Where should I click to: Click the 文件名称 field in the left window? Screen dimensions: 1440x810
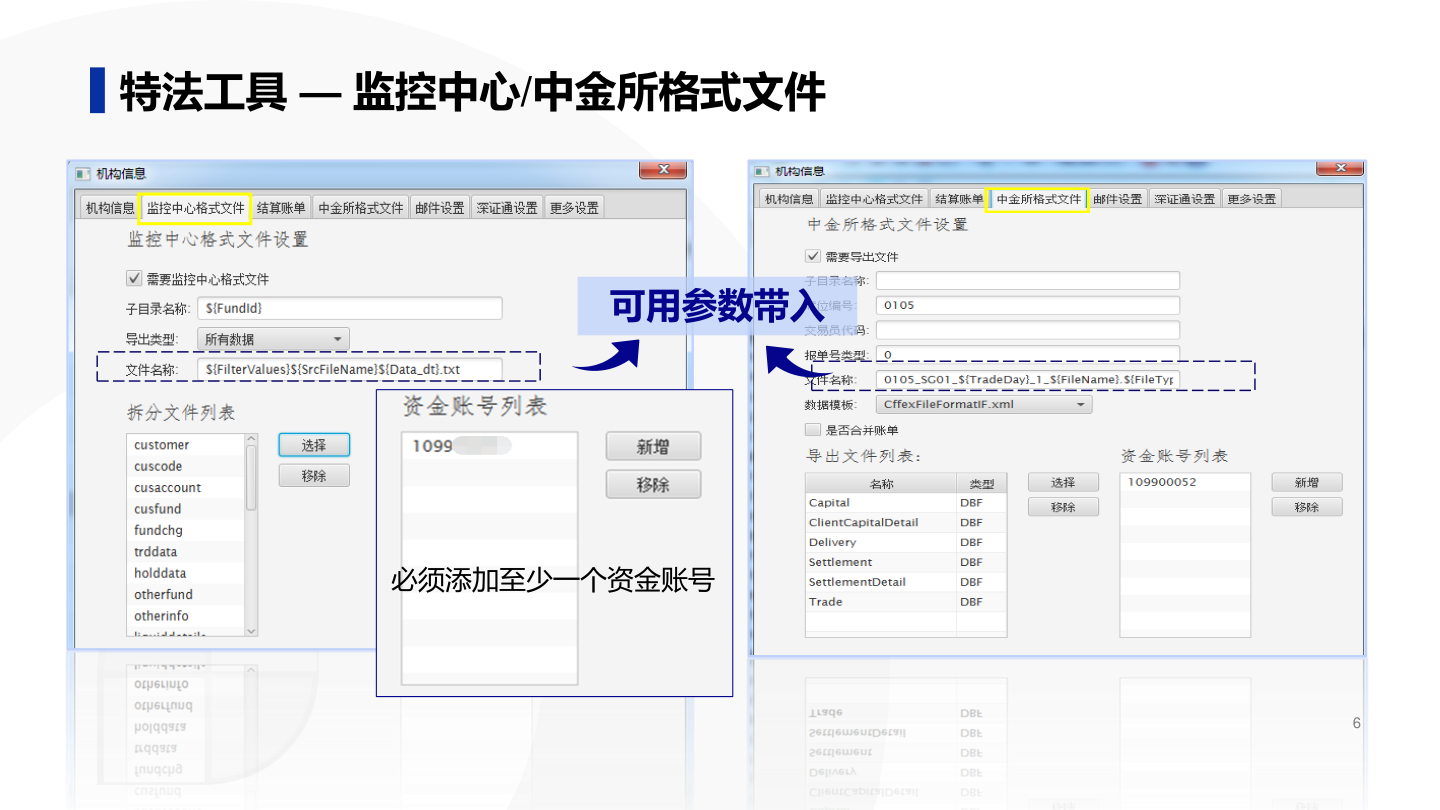[x=349, y=370]
